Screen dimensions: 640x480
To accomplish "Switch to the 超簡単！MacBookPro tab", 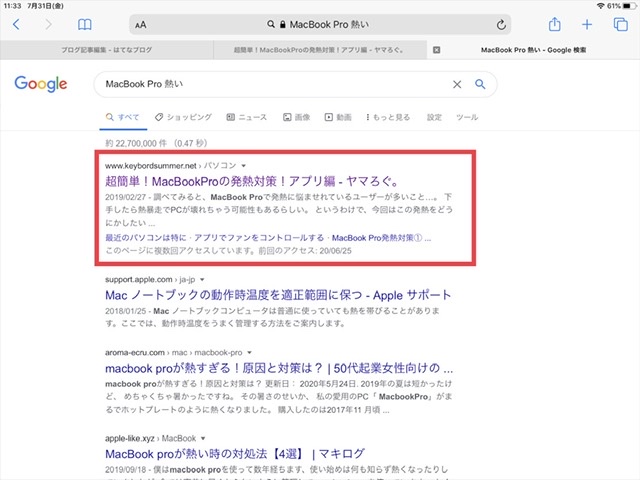I will click(x=320, y=50).
